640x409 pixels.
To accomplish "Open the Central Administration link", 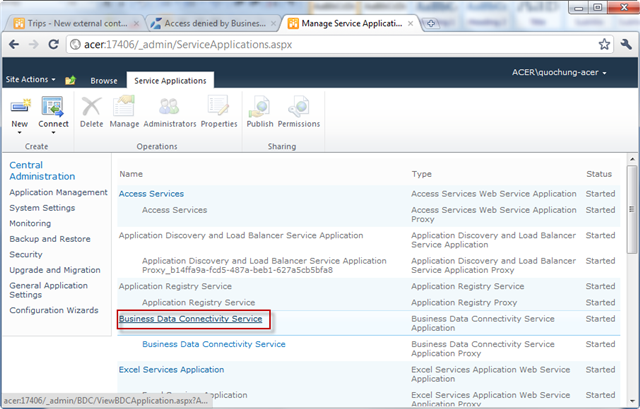I will click(42, 171).
